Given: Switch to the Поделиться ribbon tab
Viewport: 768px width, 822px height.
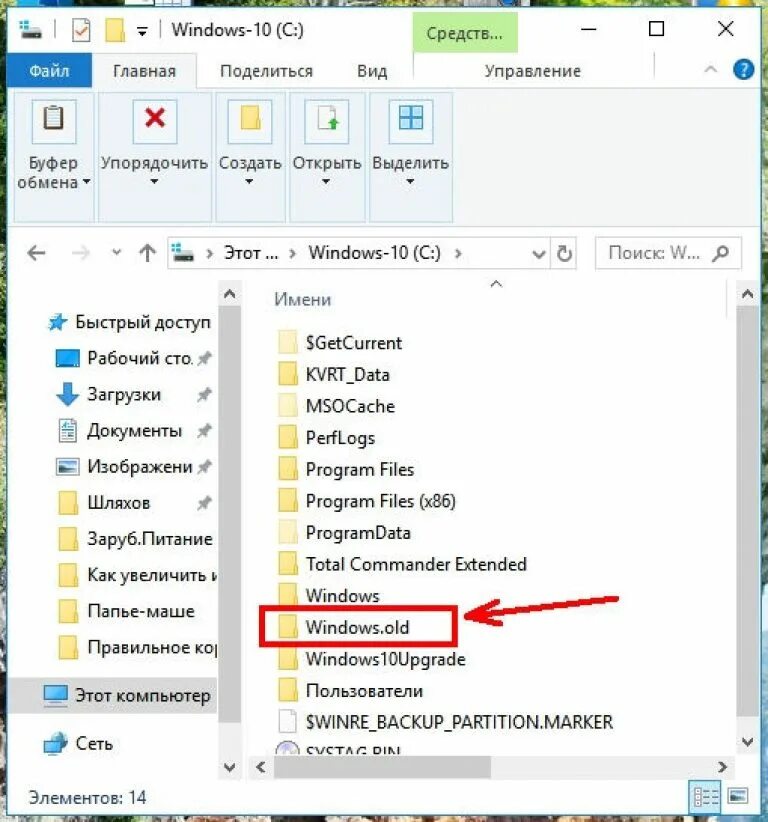Looking at the screenshot, I should click(266, 71).
